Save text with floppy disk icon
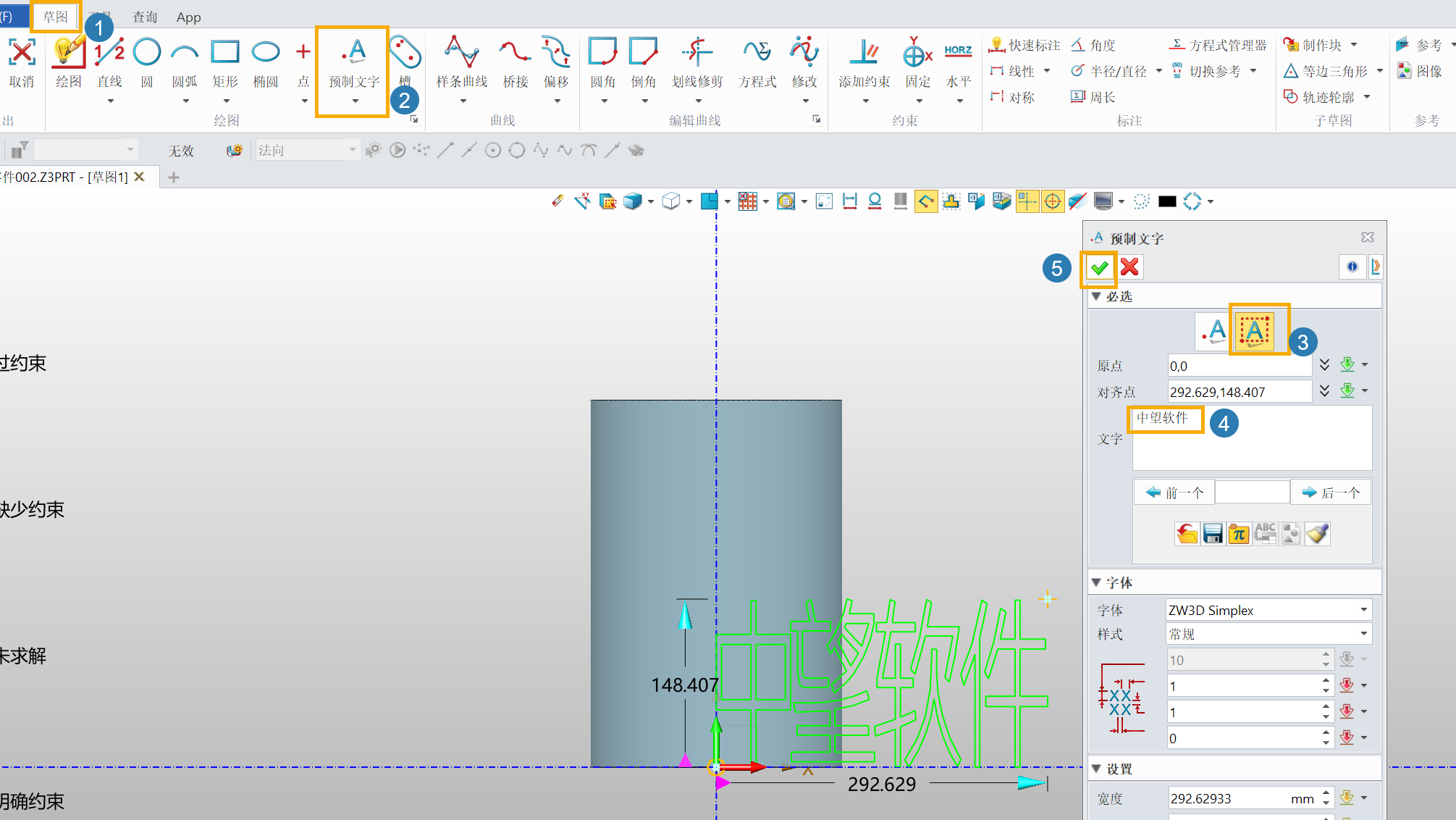 [x=1213, y=534]
